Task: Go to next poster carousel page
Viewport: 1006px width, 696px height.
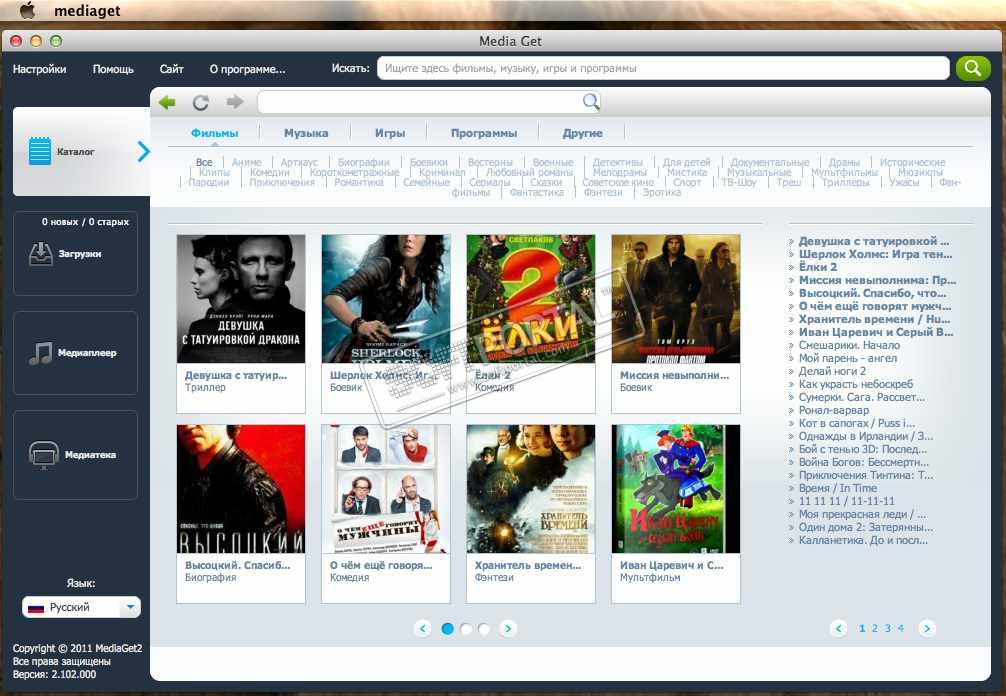Action: point(507,629)
